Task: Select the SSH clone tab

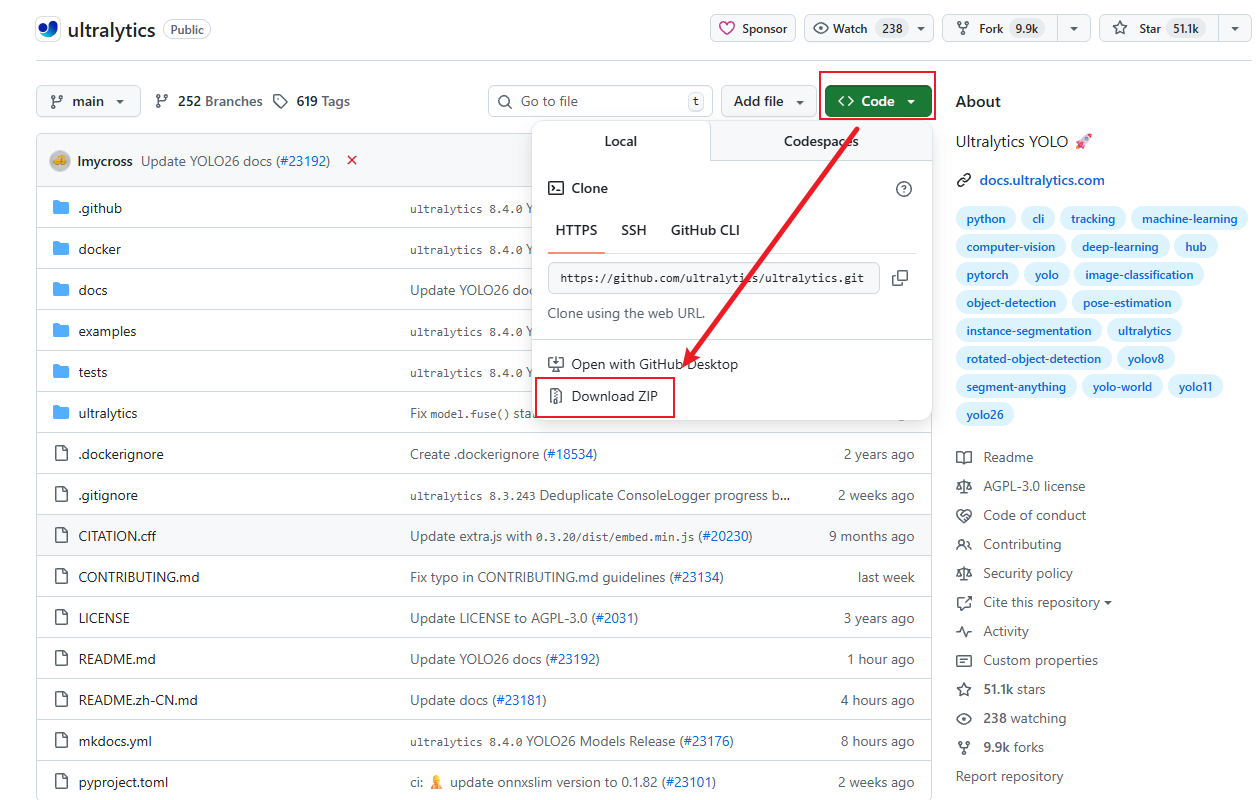Action: [634, 230]
